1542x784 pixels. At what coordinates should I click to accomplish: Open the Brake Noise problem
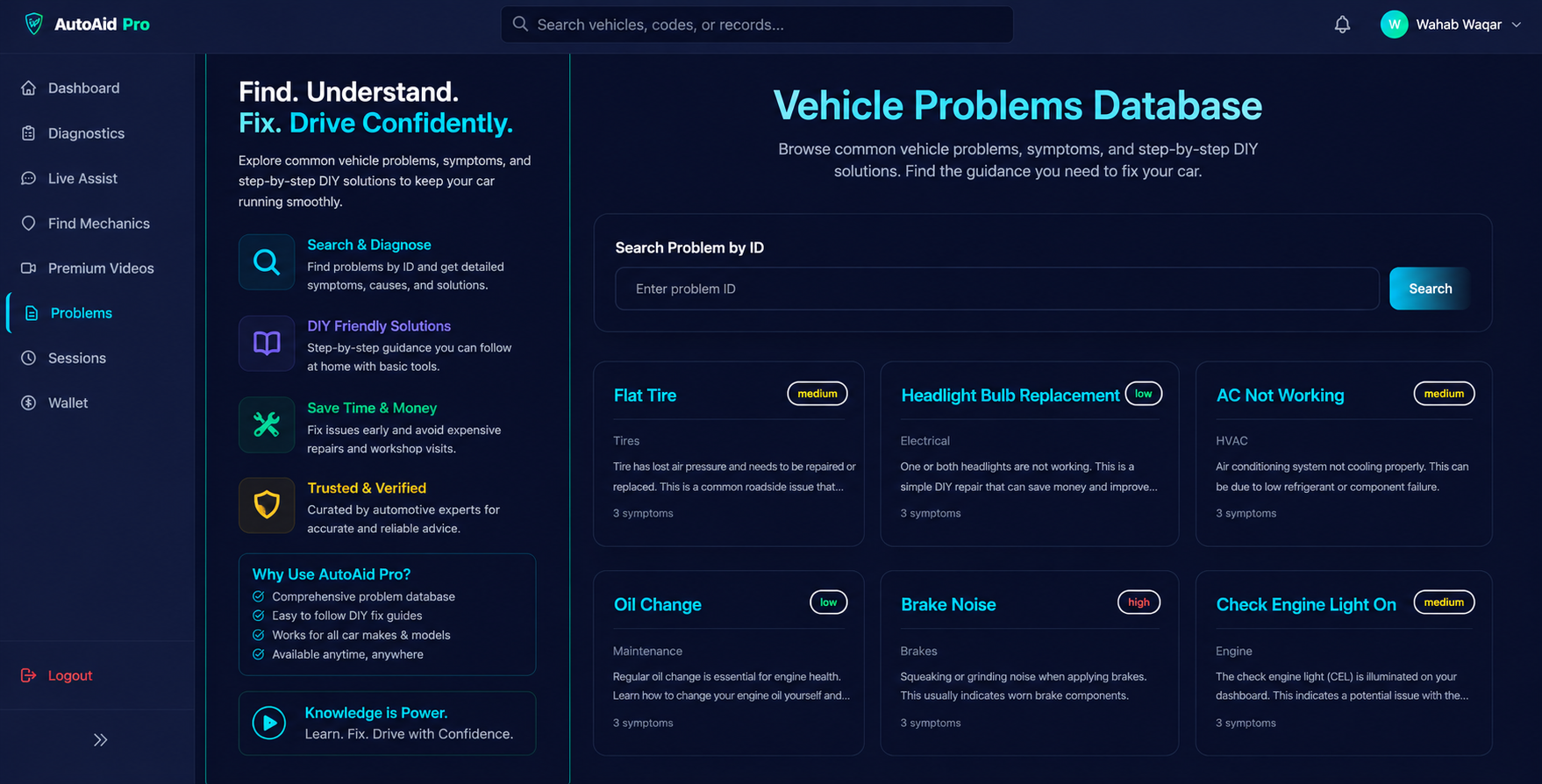(1030, 663)
